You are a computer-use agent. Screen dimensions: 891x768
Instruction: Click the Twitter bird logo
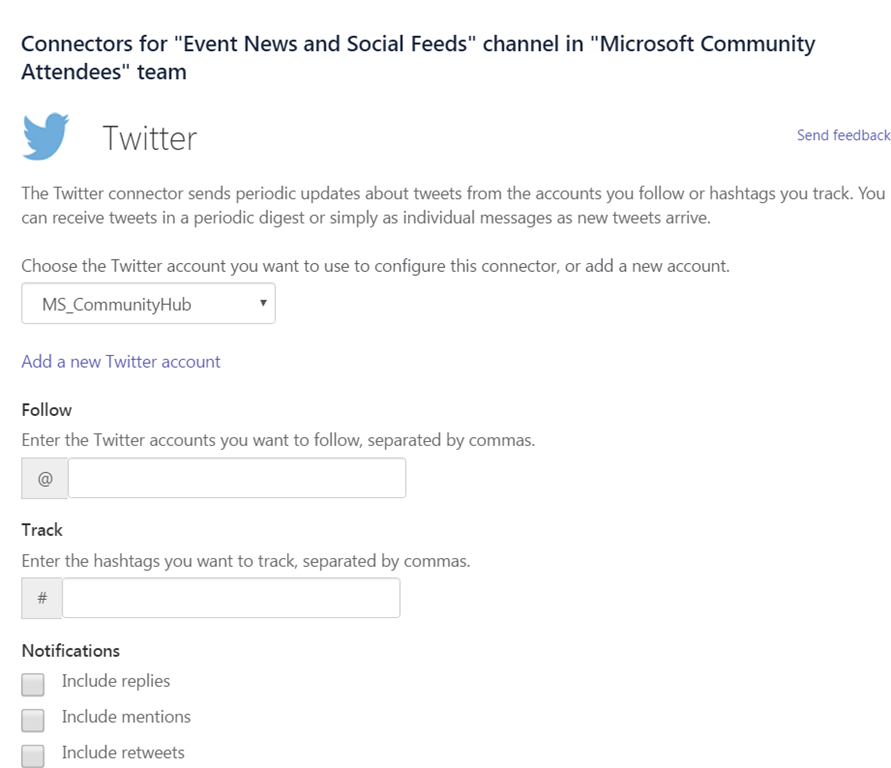pyautogui.click(x=46, y=137)
